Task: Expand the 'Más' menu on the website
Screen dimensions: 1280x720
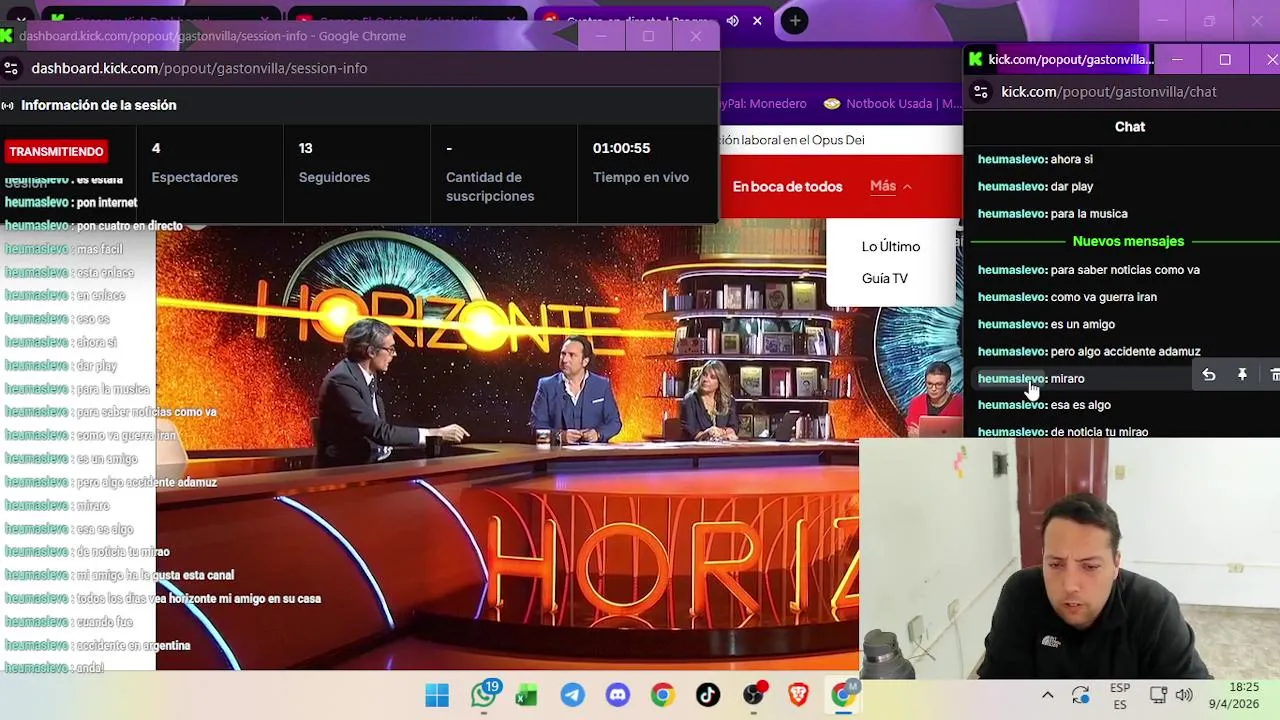Action: click(x=890, y=186)
